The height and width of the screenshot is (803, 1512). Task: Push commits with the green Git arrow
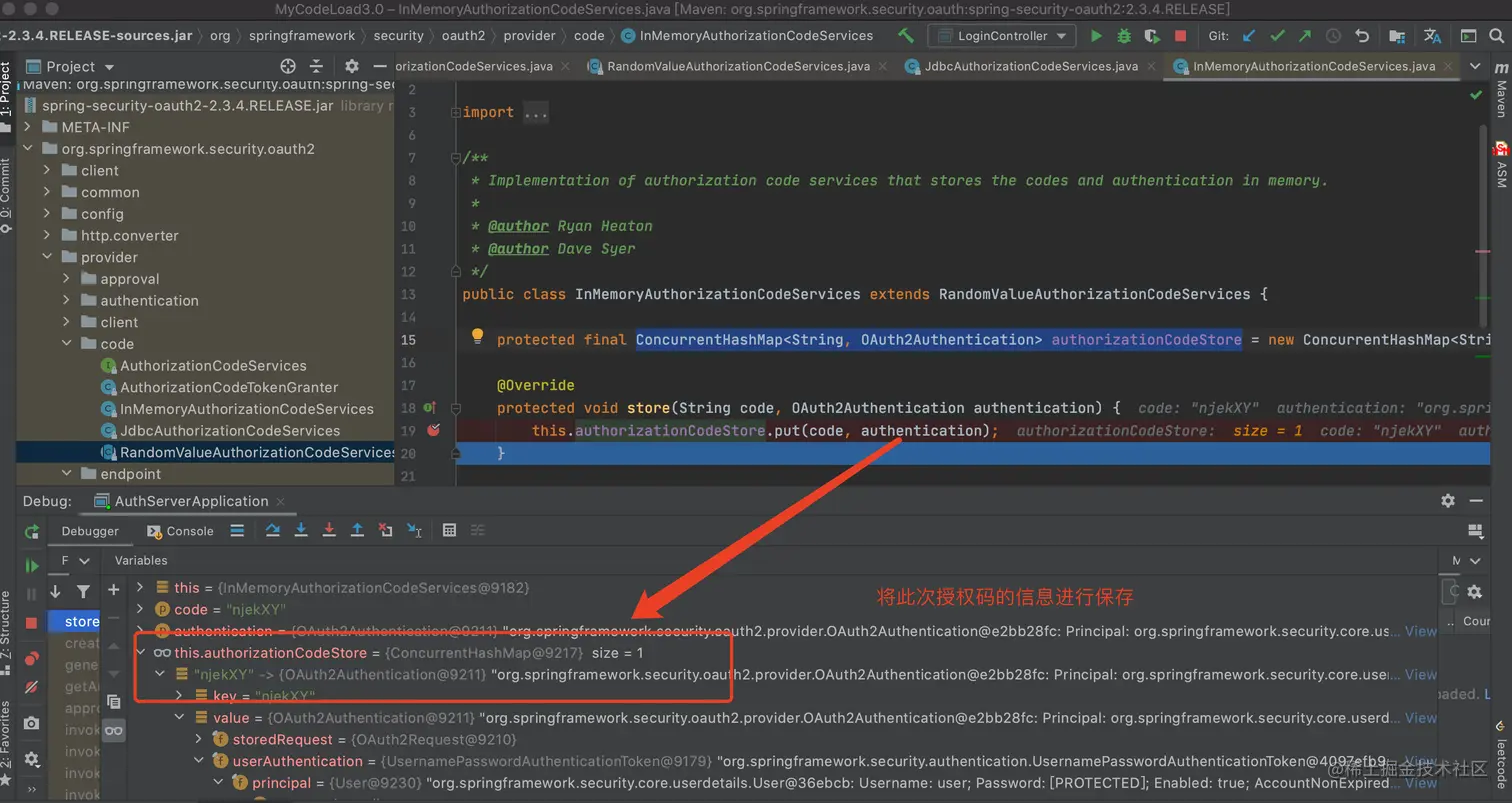(x=1305, y=35)
